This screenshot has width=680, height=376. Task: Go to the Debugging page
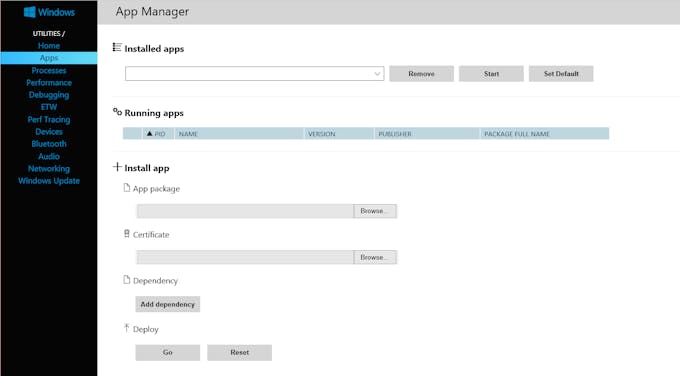coord(49,95)
